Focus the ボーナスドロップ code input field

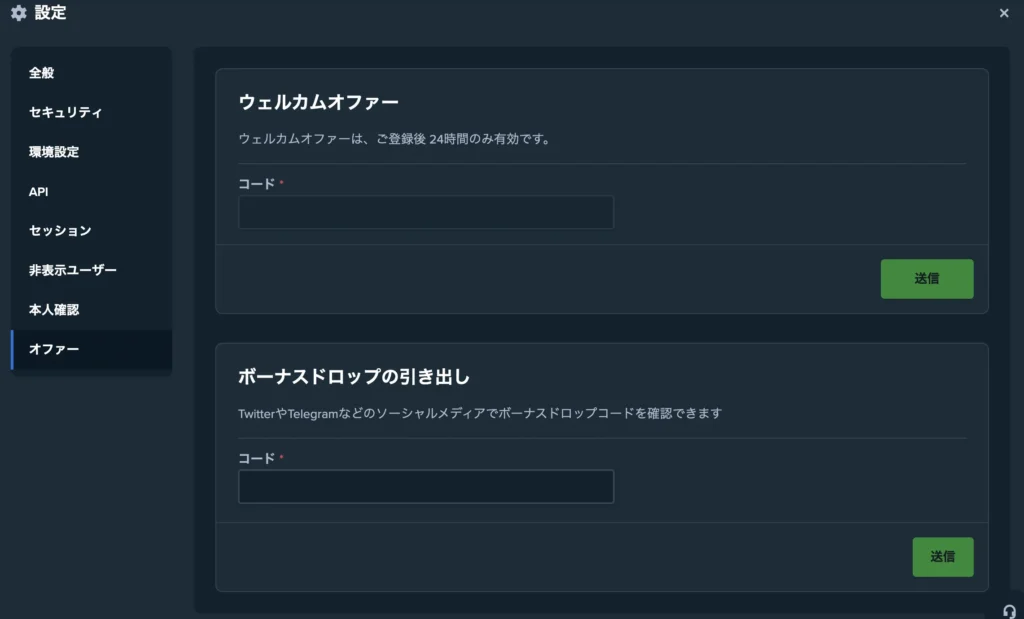point(426,487)
